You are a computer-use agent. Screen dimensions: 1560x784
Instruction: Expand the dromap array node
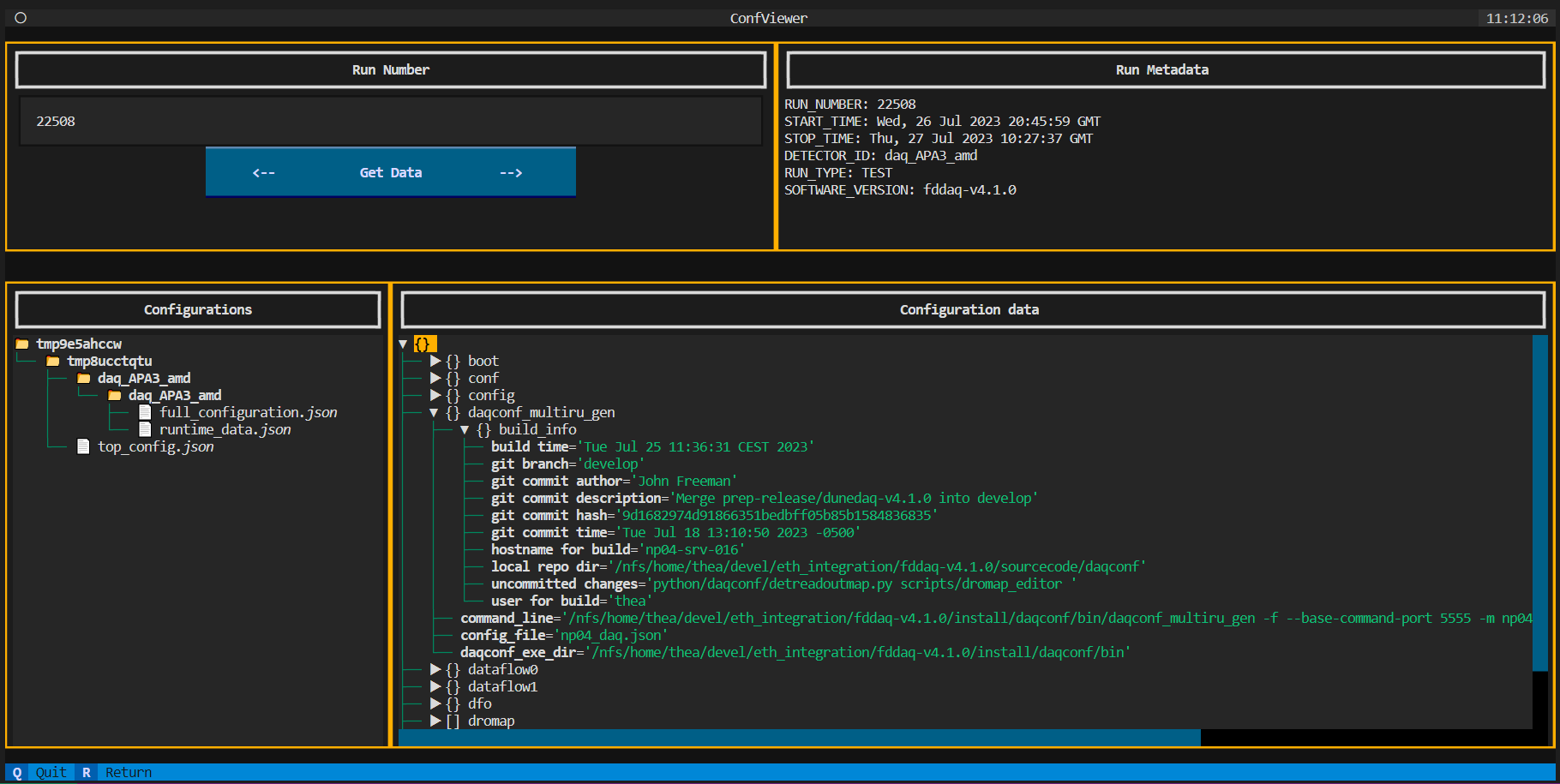coord(435,721)
